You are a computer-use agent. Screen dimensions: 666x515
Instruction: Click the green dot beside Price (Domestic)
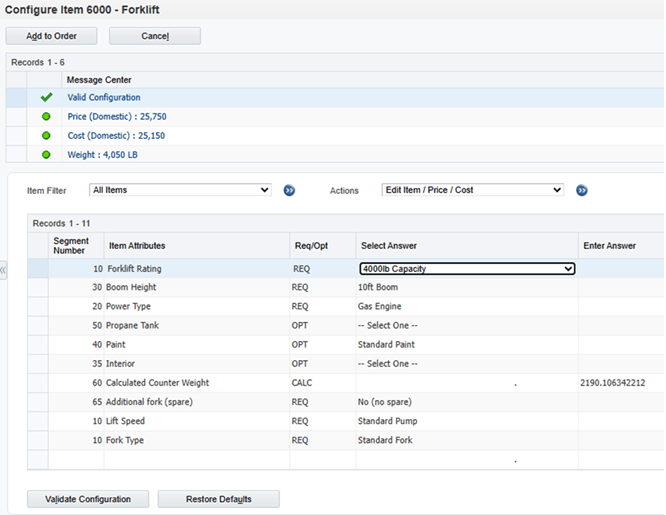pyautogui.click(x=46, y=116)
